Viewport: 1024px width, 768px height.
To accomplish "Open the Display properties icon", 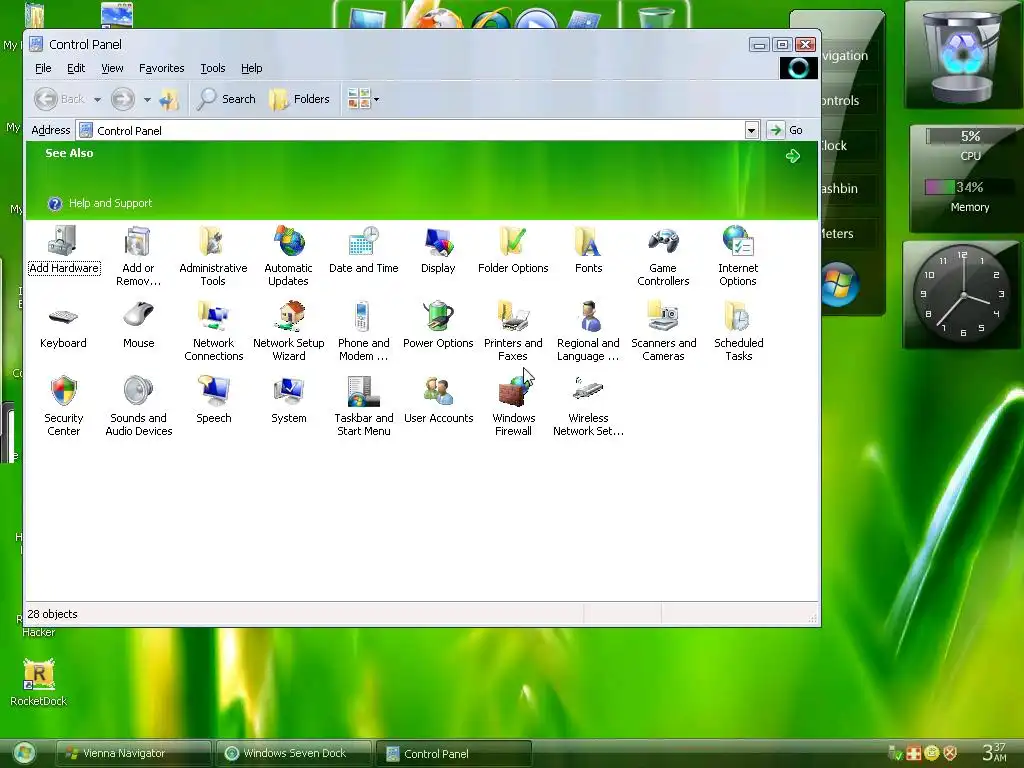I will (x=438, y=249).
